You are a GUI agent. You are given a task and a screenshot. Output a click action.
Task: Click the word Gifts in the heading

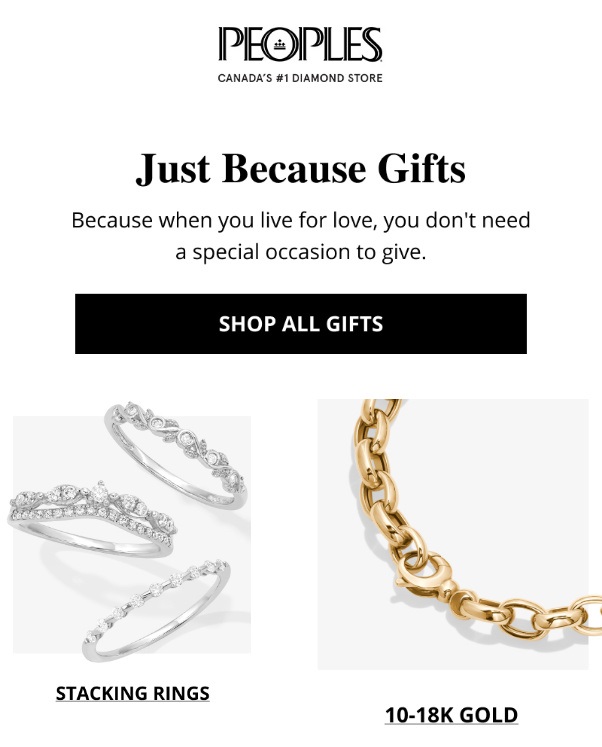[x=421, y=169]
